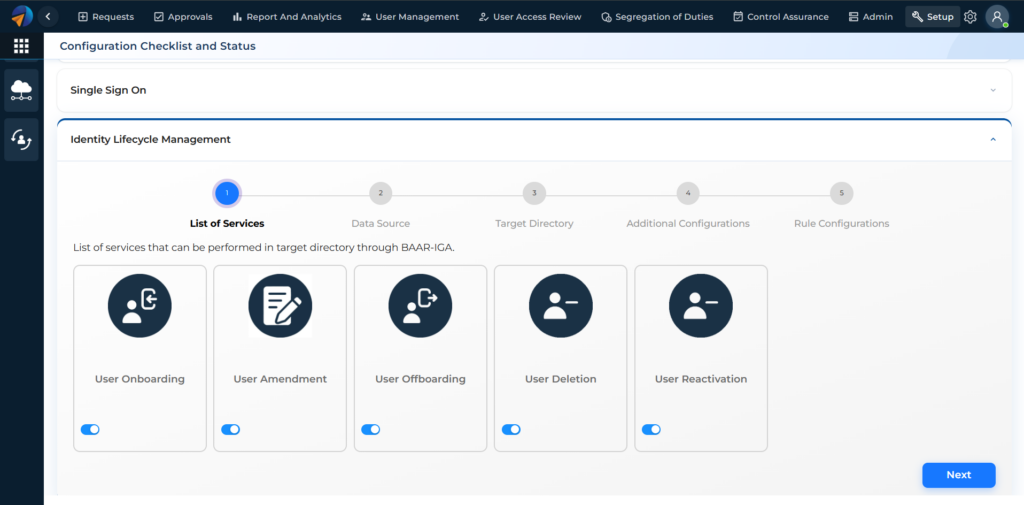
Task: Open settings gear in top bar
Action: click(x=970, y=17)
